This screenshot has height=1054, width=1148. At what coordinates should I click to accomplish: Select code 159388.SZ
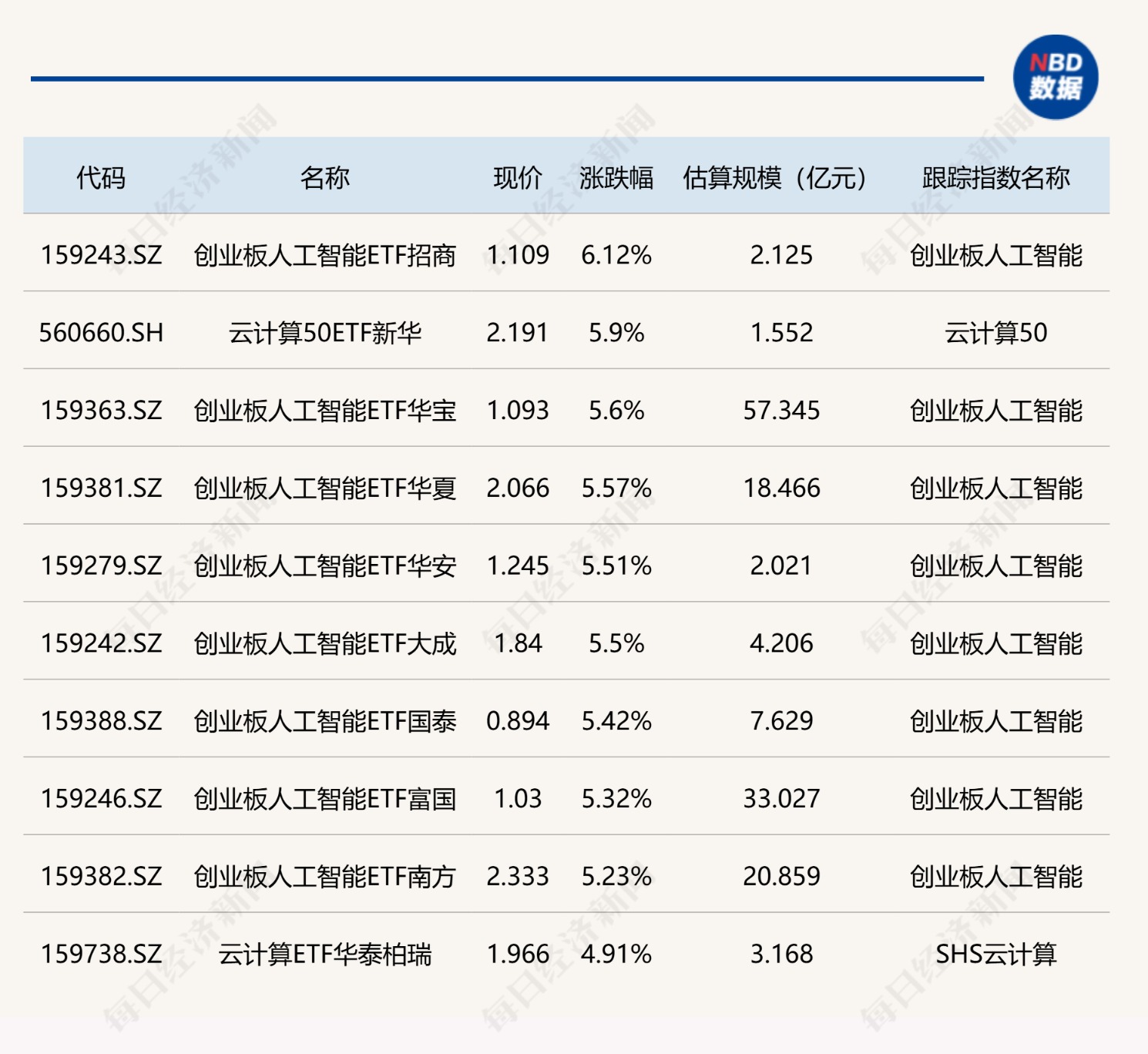click(x=101, y=721)
